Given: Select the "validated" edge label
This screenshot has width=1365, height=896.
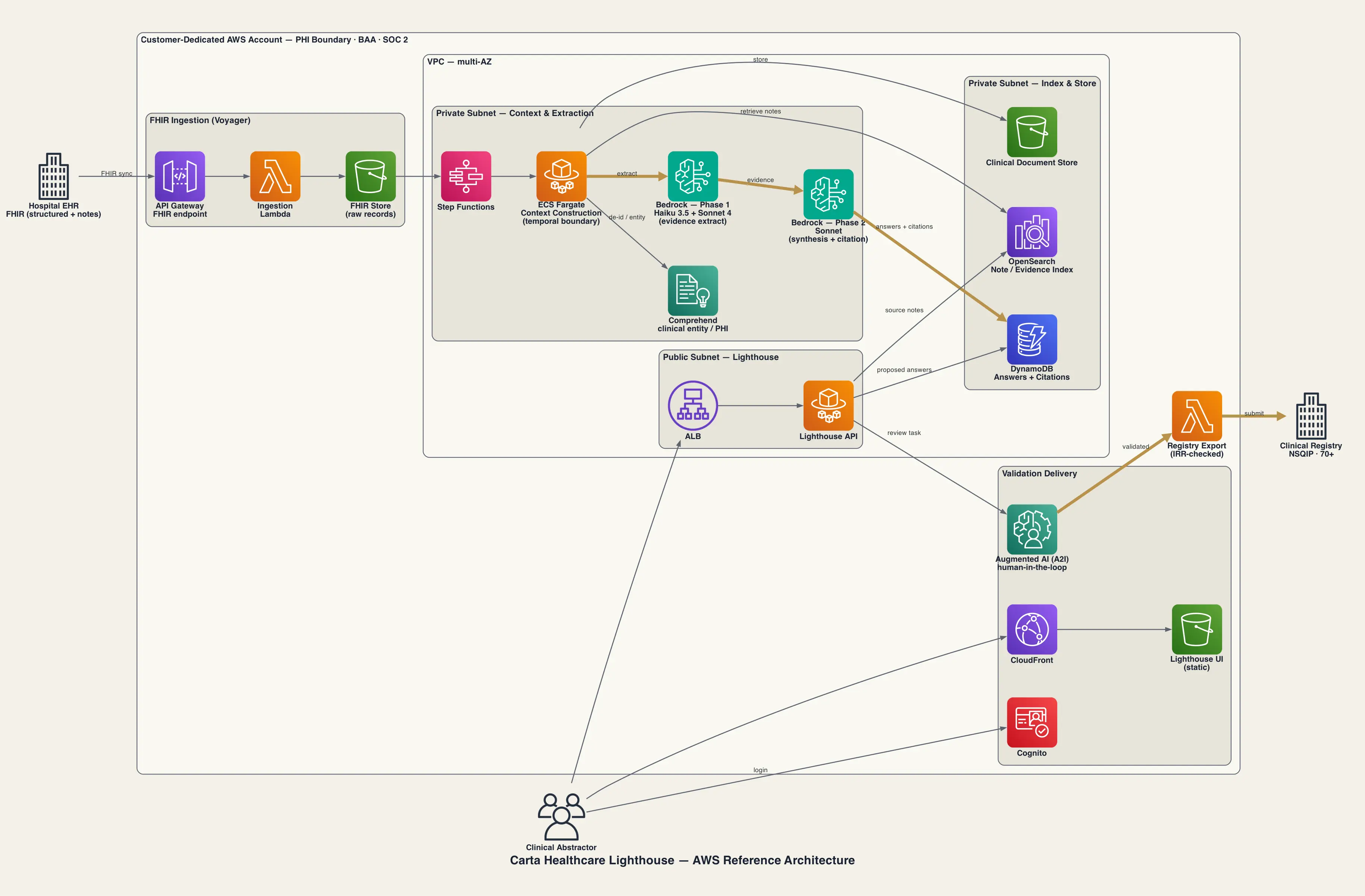Looking at the screenshot, I should tap(1136, 446).
